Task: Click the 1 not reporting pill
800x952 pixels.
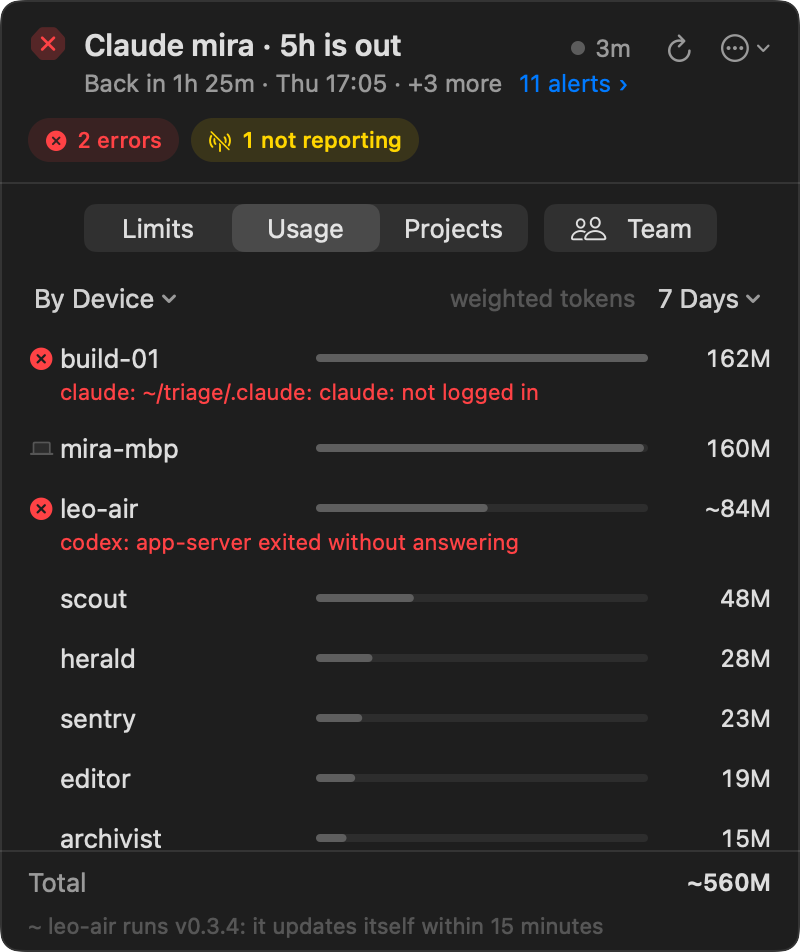Action: 305,140
